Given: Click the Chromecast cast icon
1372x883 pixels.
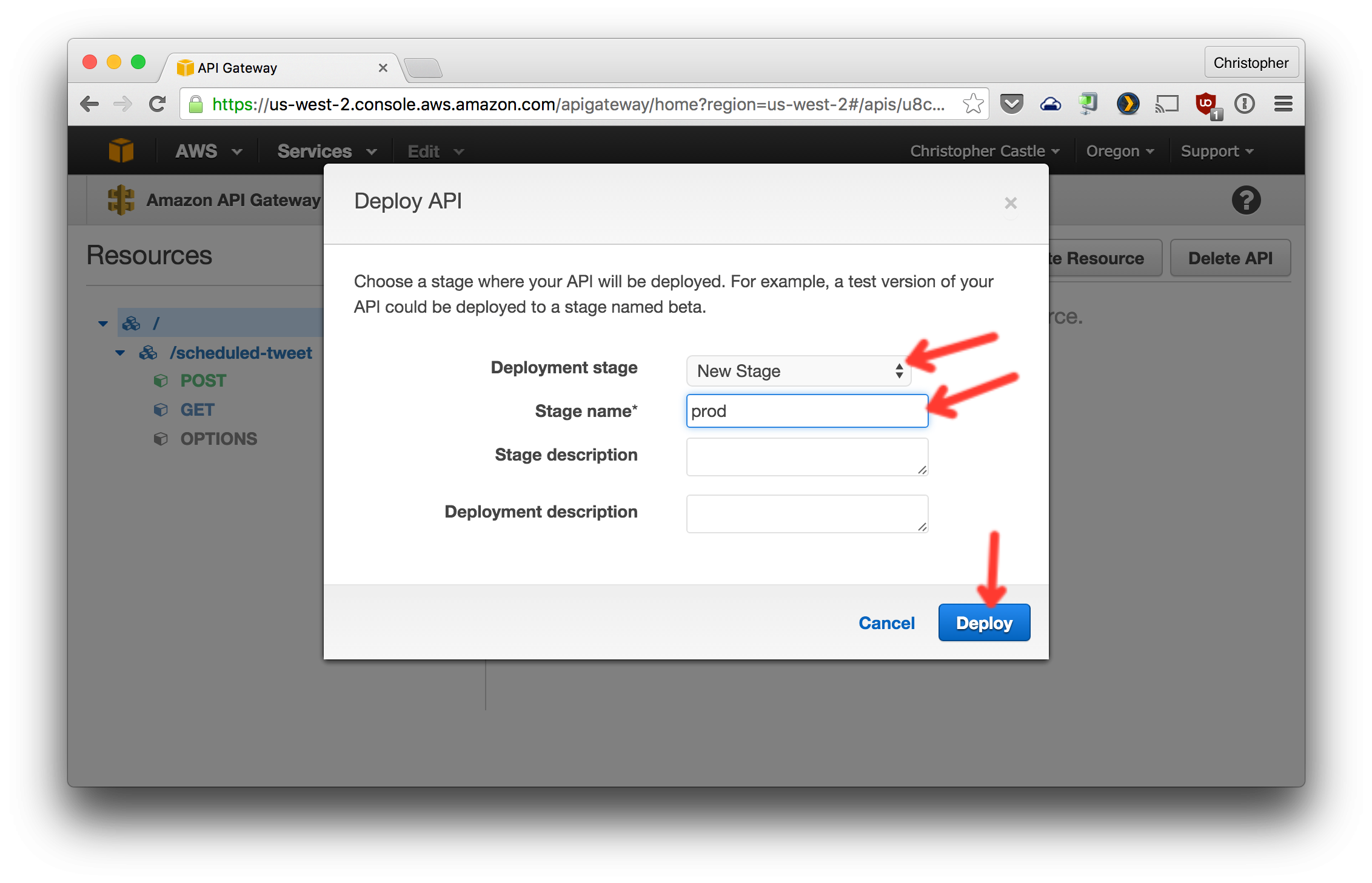Looking at the screenshot, I should (1166, 104).
